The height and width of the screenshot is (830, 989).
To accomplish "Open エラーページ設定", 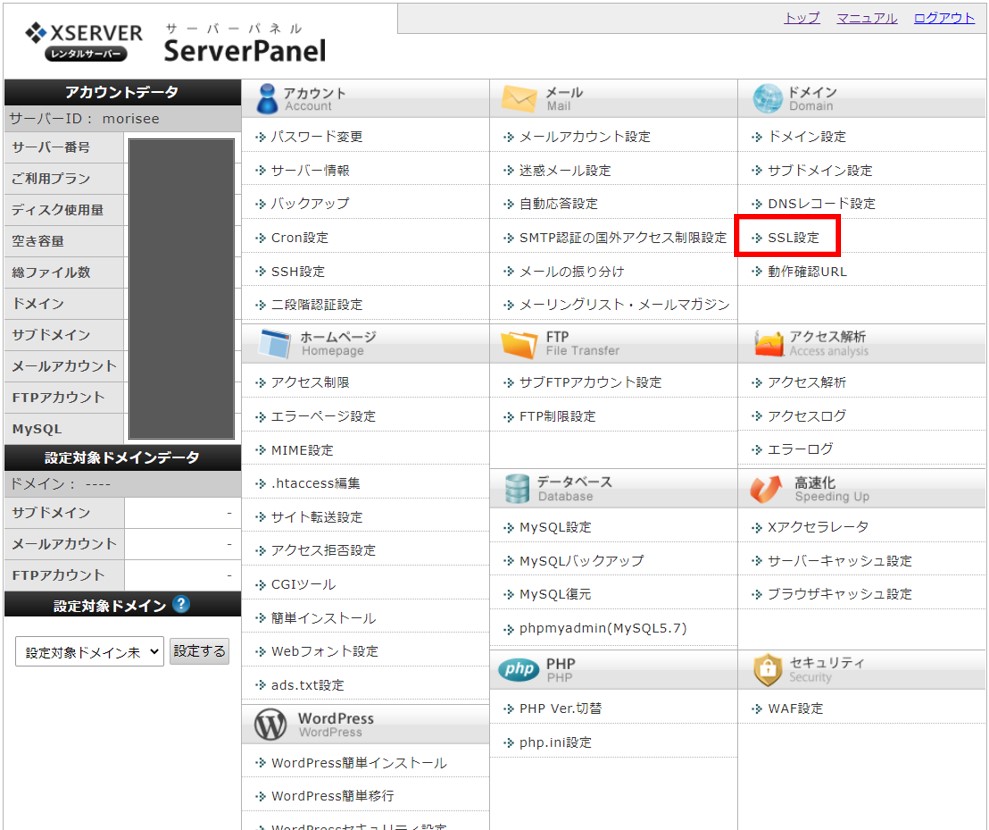I will coord(323,416).
